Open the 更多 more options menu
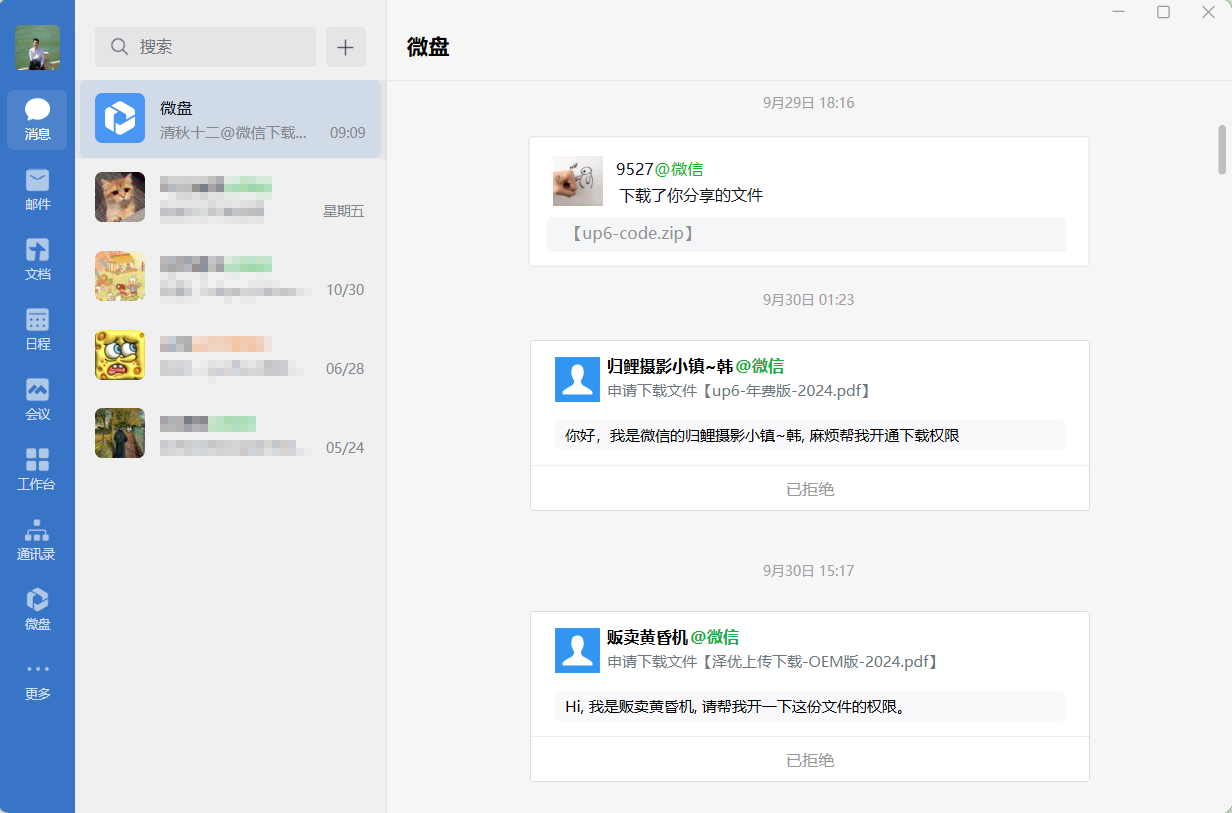Screen dimensions: 1232x813 point(37,680)
